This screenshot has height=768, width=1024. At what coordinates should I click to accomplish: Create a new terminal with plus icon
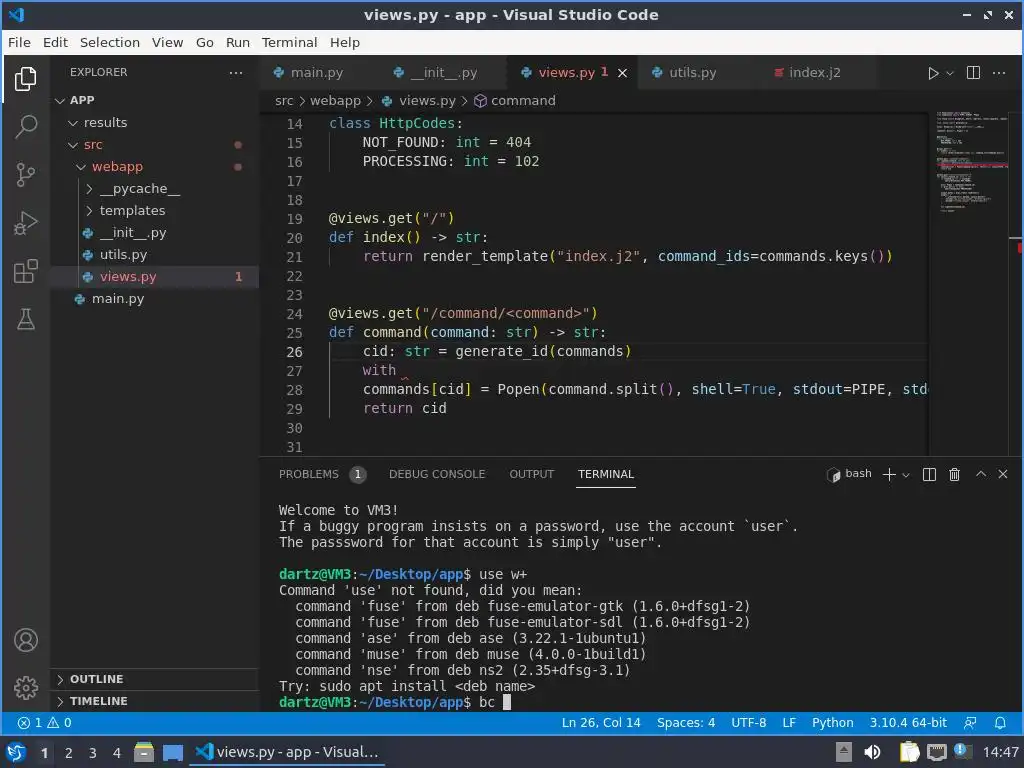pos(889,475)
